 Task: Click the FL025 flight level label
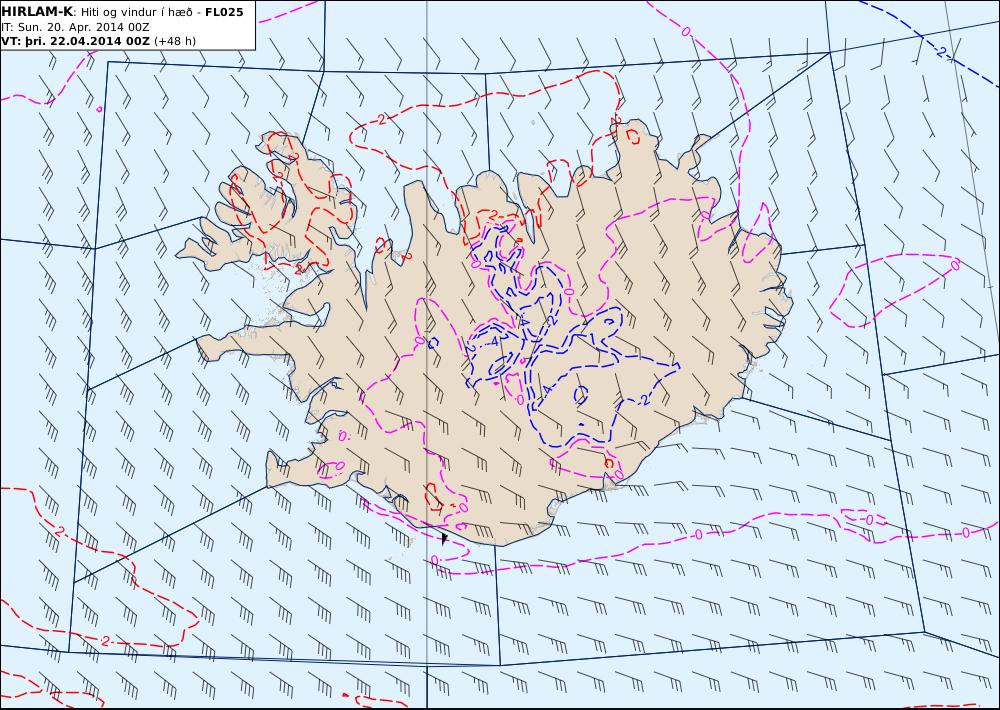point(224,12)
